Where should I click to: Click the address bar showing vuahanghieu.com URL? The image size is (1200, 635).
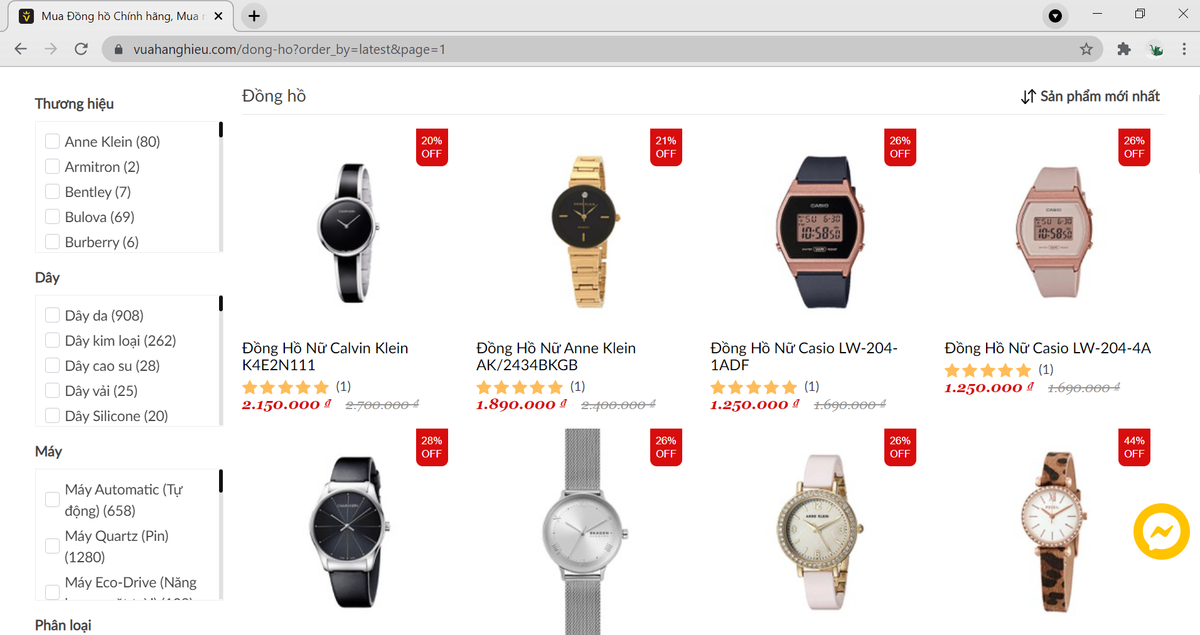click(589, 49)
